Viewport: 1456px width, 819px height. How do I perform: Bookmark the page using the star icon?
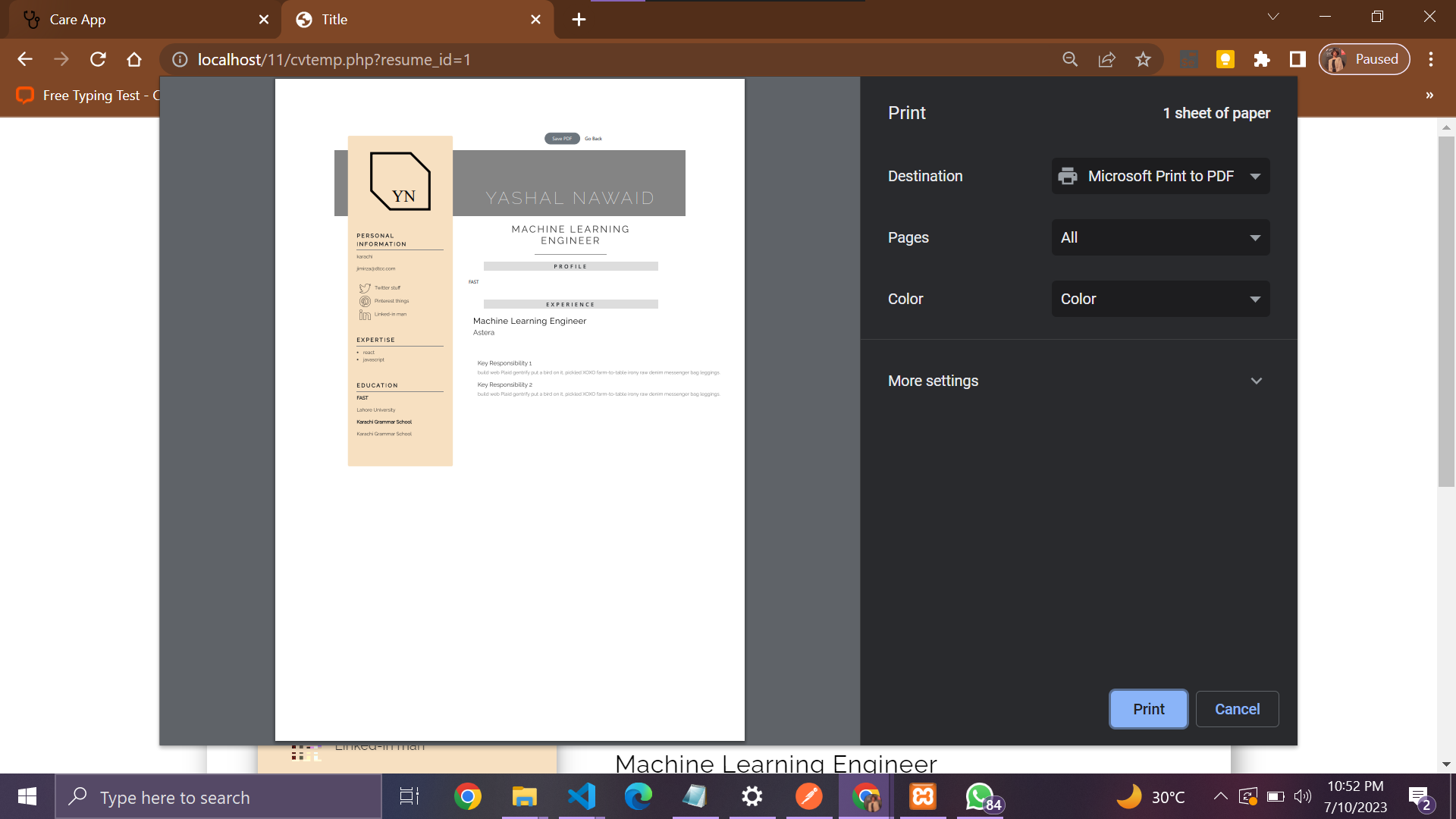(1143, 59)
